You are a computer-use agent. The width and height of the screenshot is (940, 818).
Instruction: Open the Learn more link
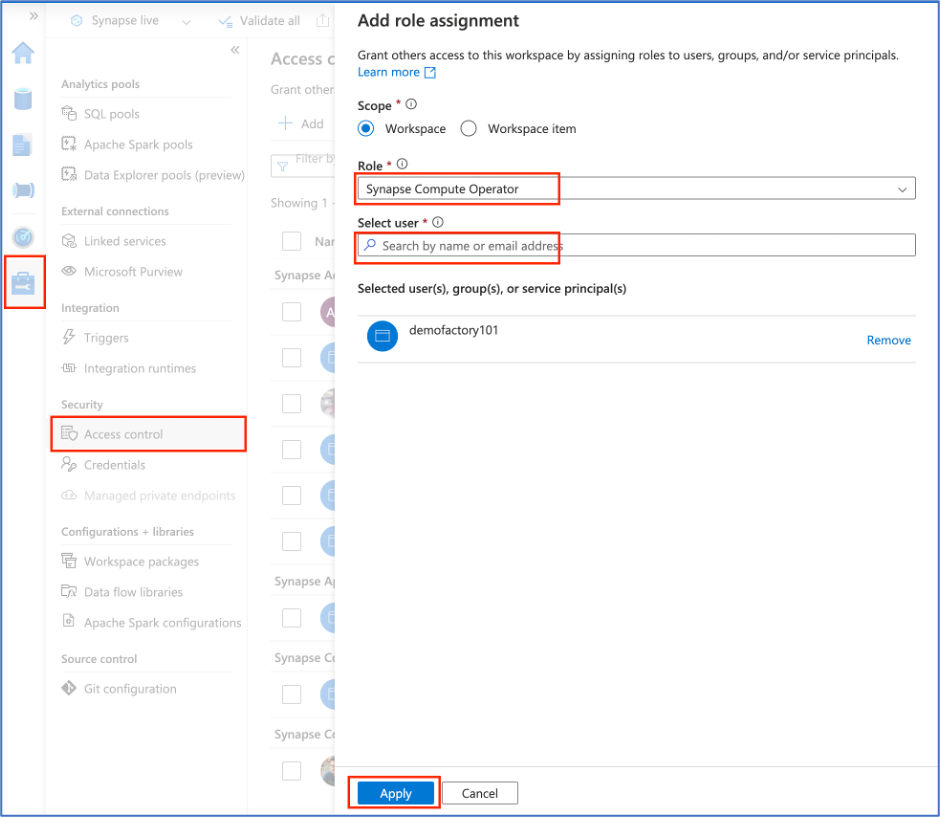click(x=396, y=73)
